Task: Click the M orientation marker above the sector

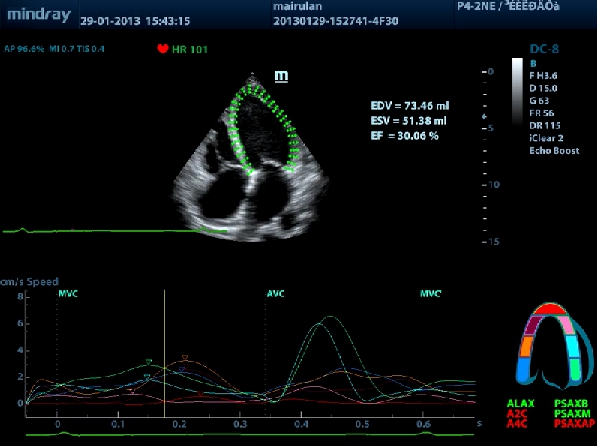Action: (281, 76)
